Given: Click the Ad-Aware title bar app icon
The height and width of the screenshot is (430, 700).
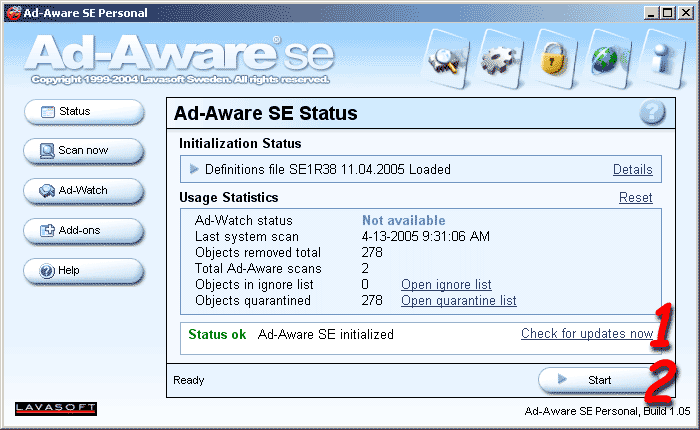Looking at the screenshot, I should [13, 12].
